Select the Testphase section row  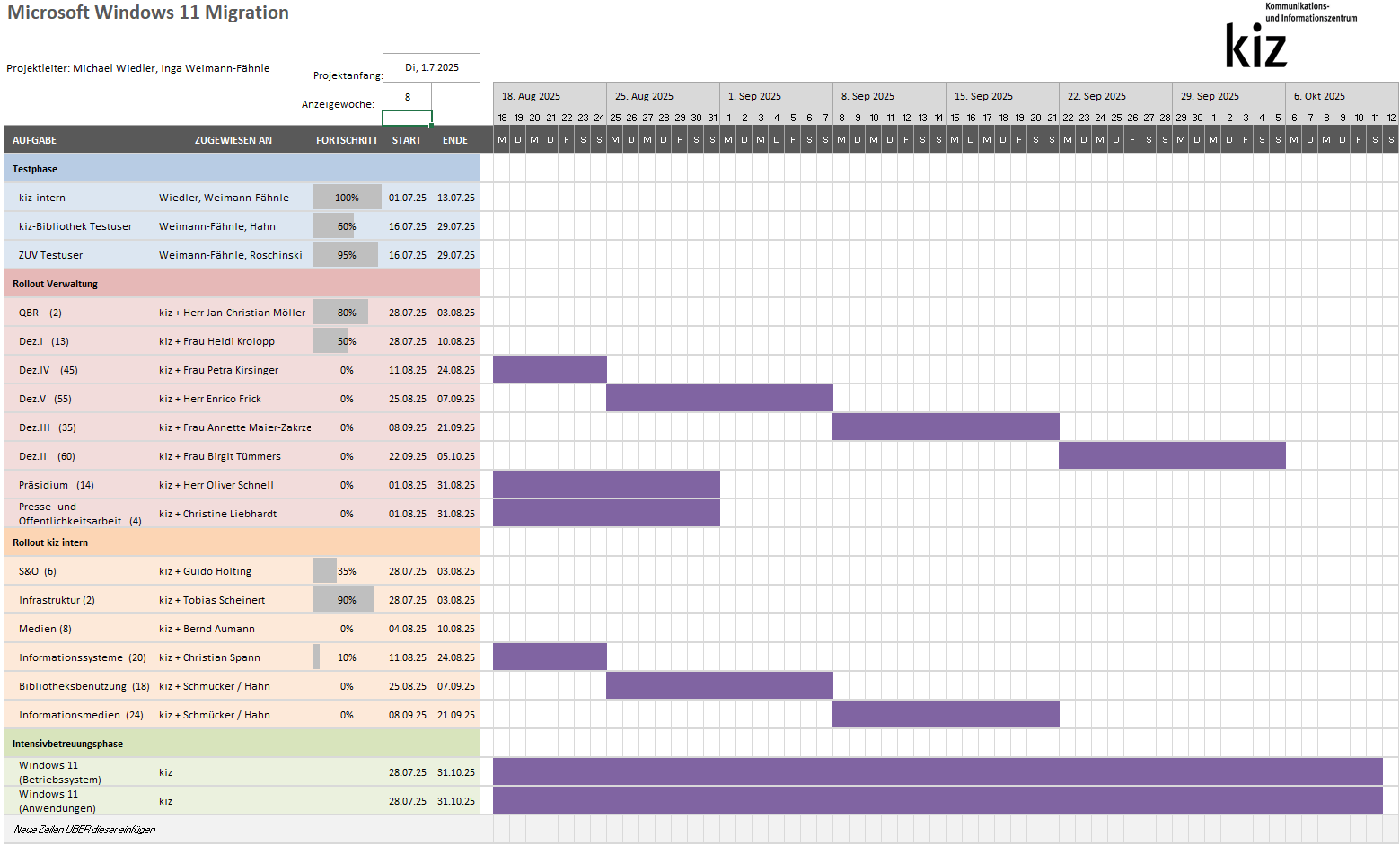(x=242, y=169)
